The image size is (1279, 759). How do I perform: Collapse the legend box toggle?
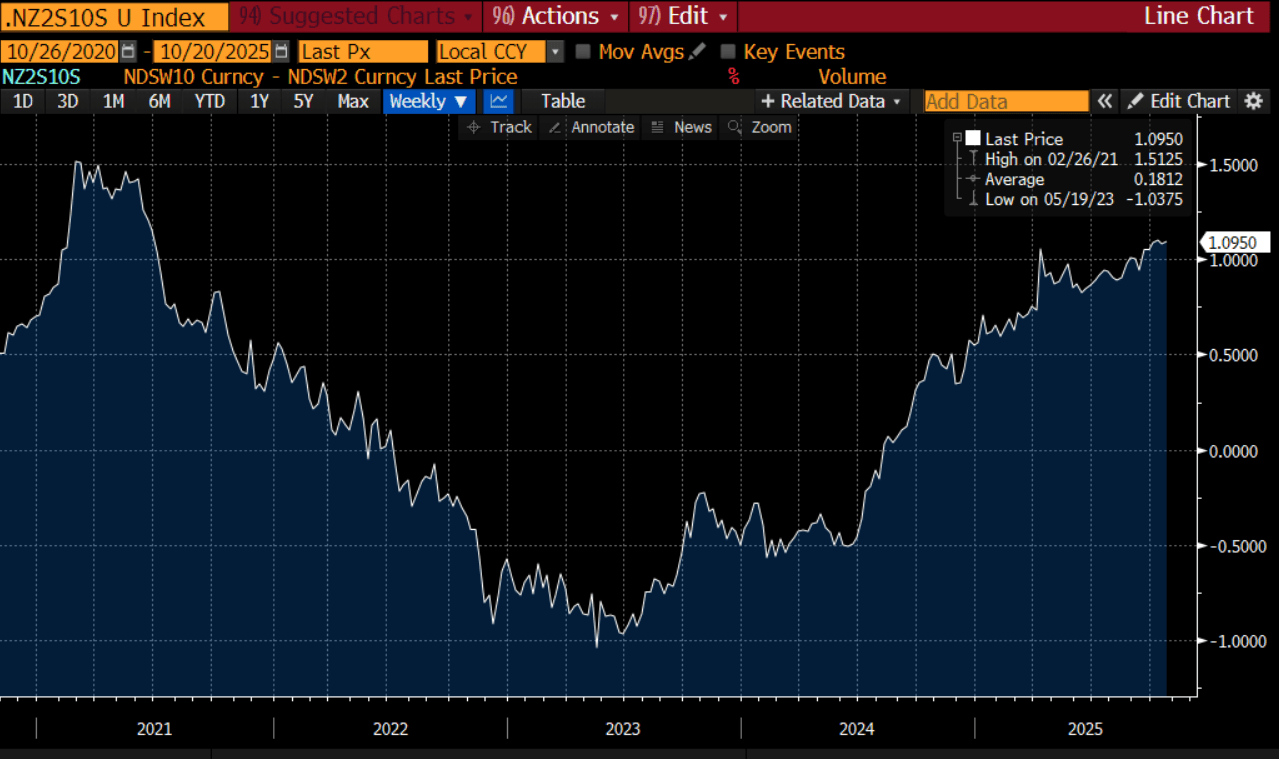click(x=957, y=138)
